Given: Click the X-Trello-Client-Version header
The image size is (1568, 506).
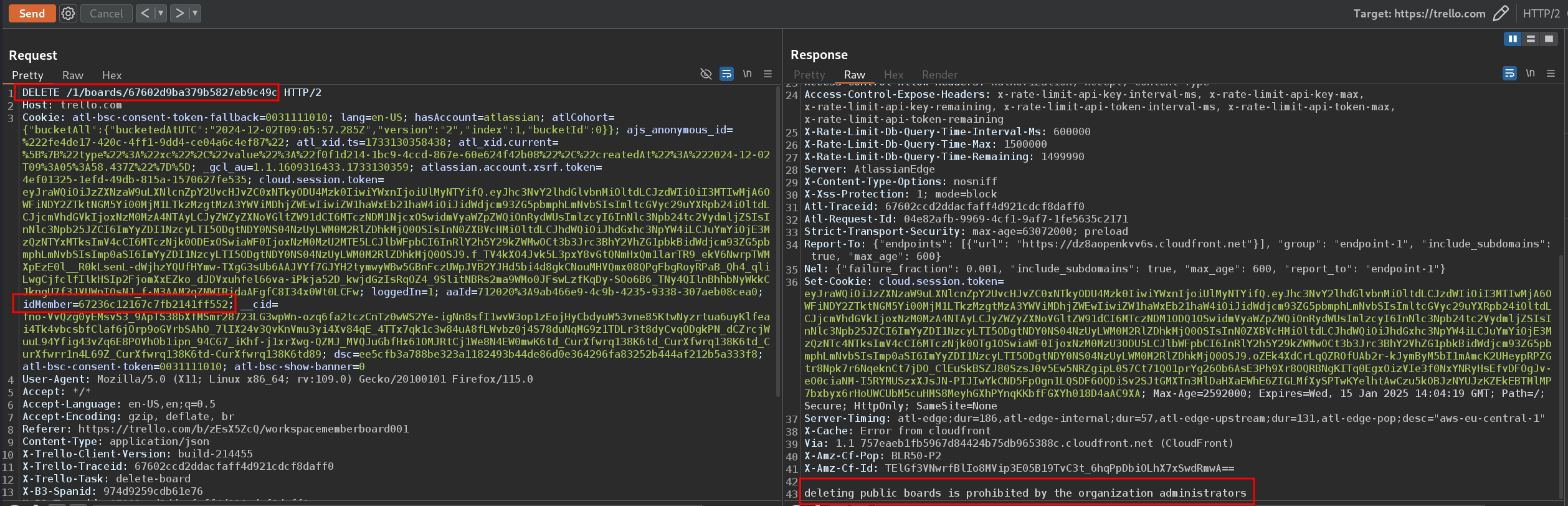Looking at the screenshot, I should (x=138, y=454).
